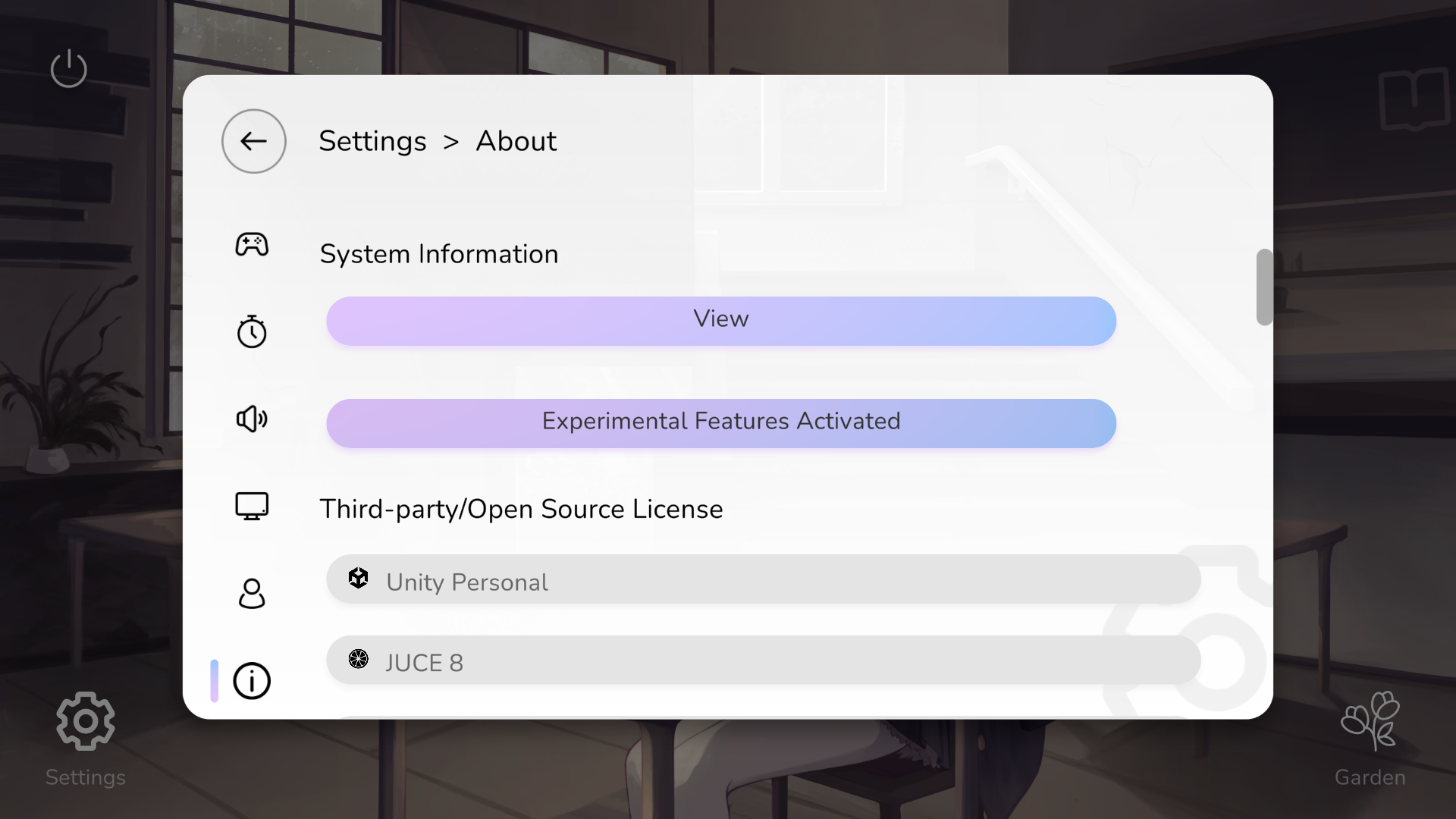This screenshot has width=1456, height=819.
Task: Open the info About section icon
Action: tap(251, 681)
